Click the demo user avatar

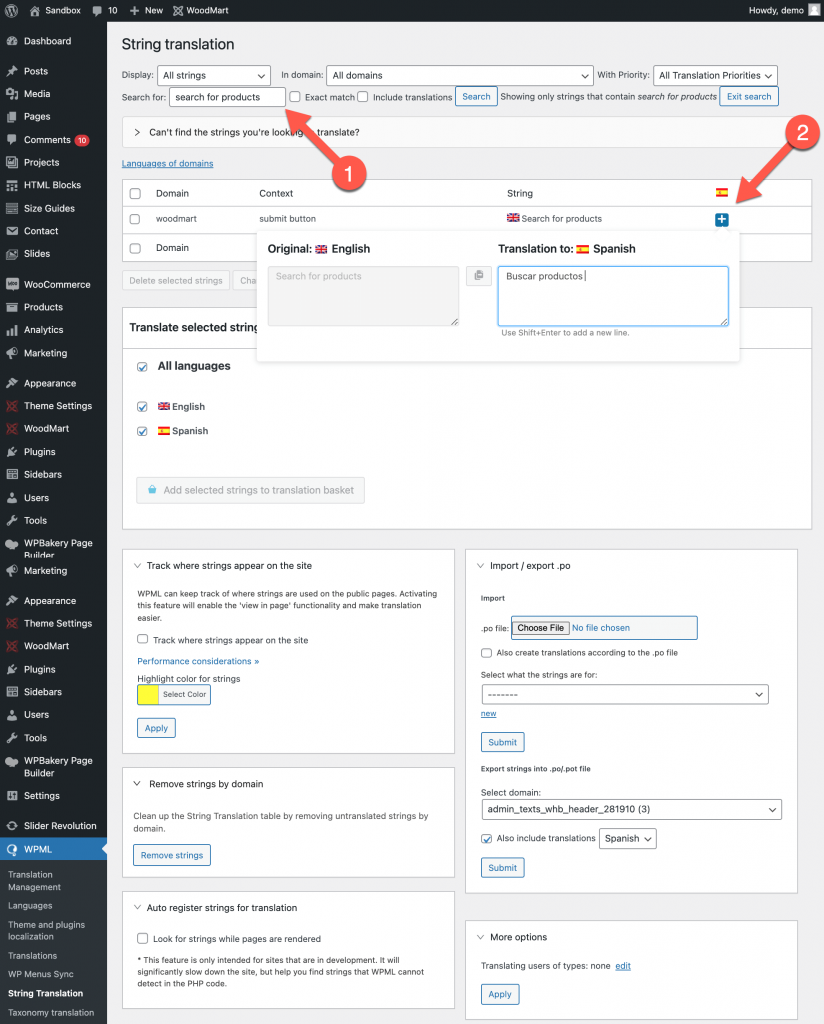click(x=814, y=10)
